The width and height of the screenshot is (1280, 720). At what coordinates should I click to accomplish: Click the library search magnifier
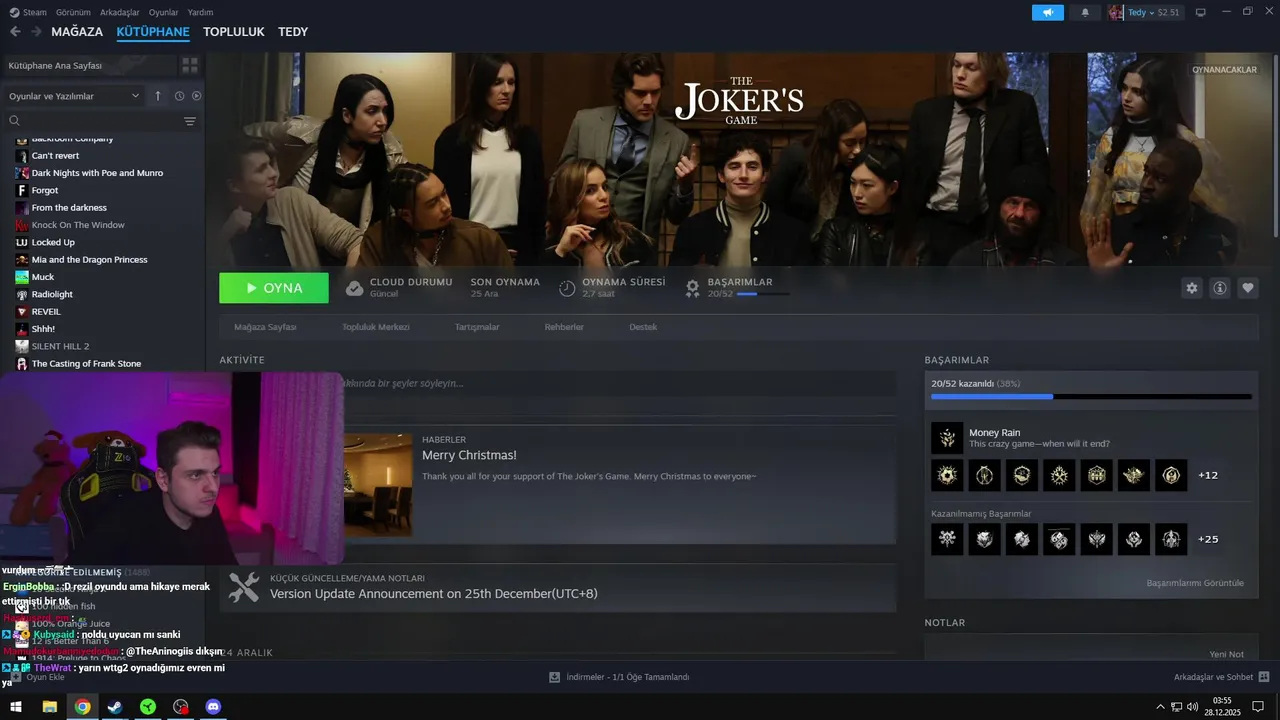click(x=14, y=121)
